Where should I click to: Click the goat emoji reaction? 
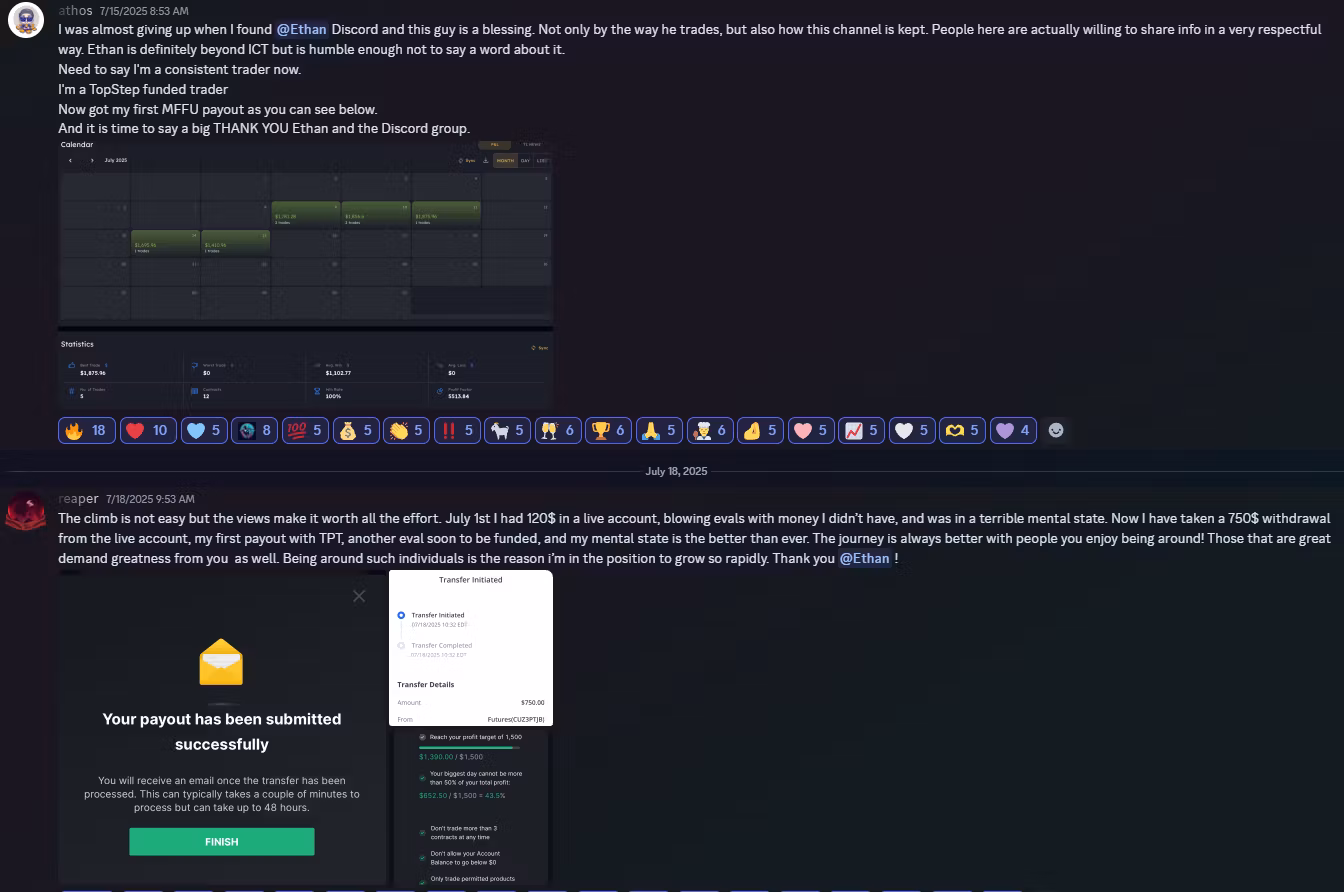(x=507, y=430)
